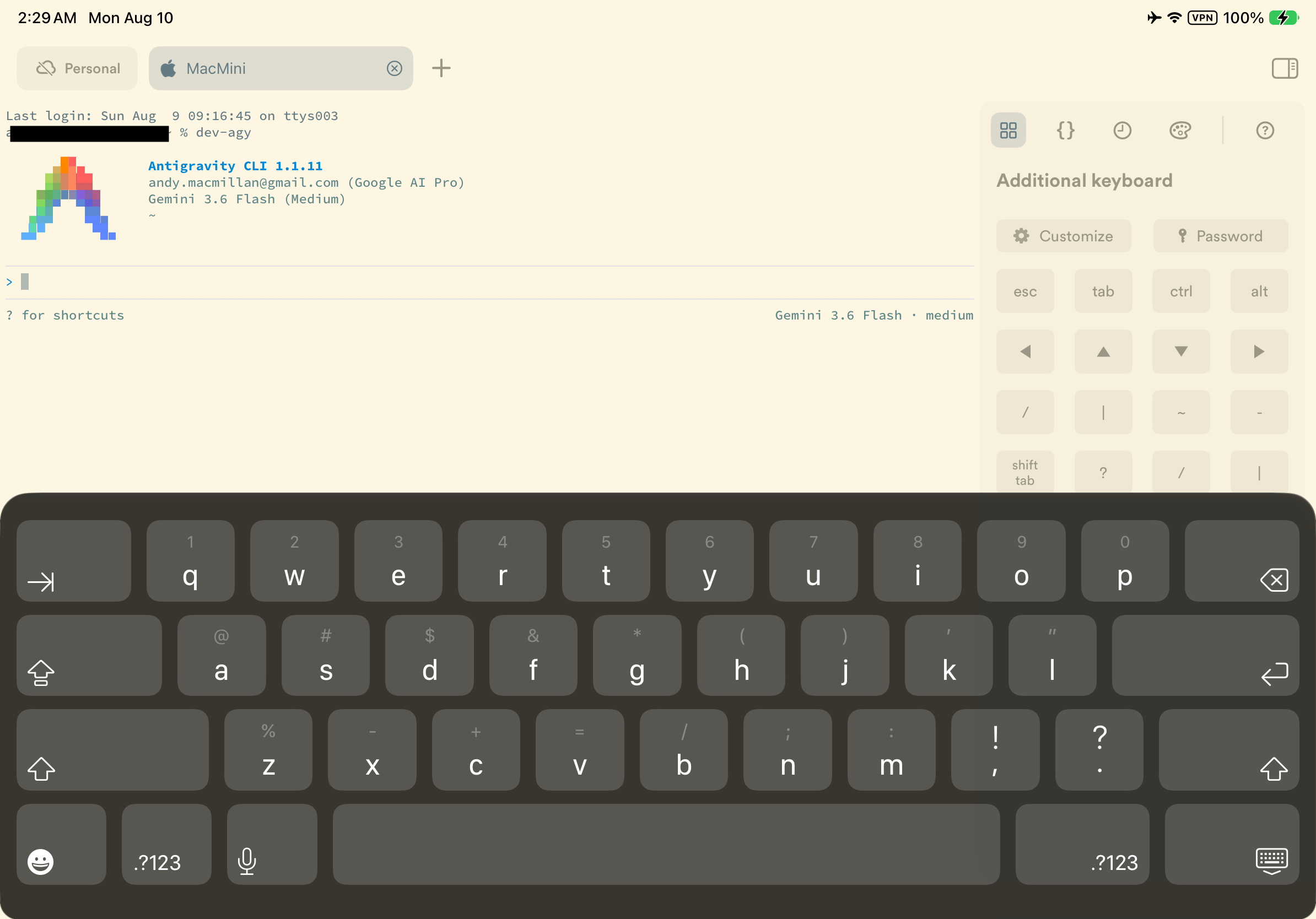Click the Gemini 3.6 Flash (Medium) model line
Viewport: 1316px width, 919px height.
pyautogui.click(x=247, y=199)
